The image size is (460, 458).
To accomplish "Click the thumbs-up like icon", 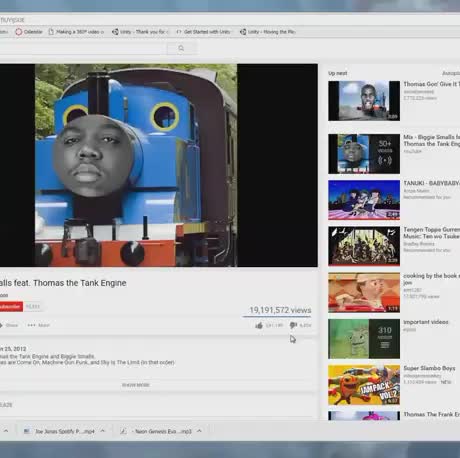I will (259, 326).
